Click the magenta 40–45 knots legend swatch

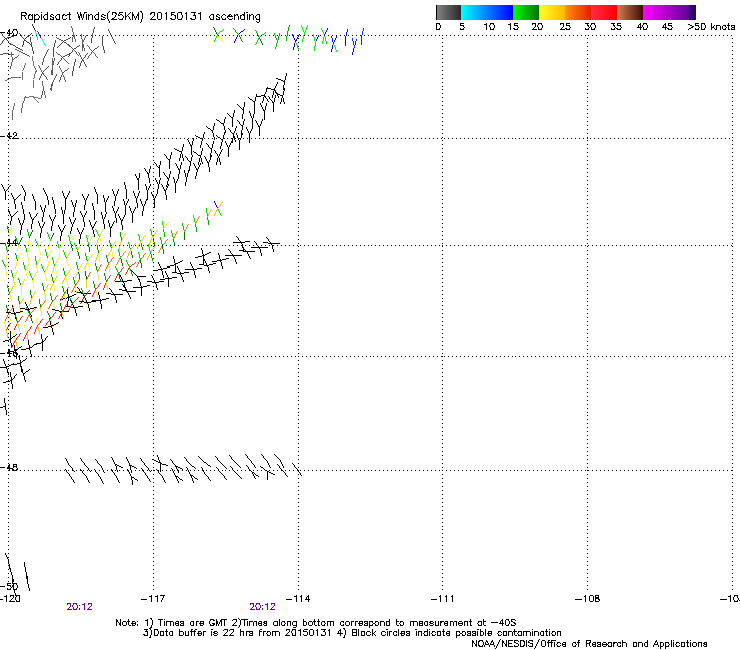[x=656, y=12]
